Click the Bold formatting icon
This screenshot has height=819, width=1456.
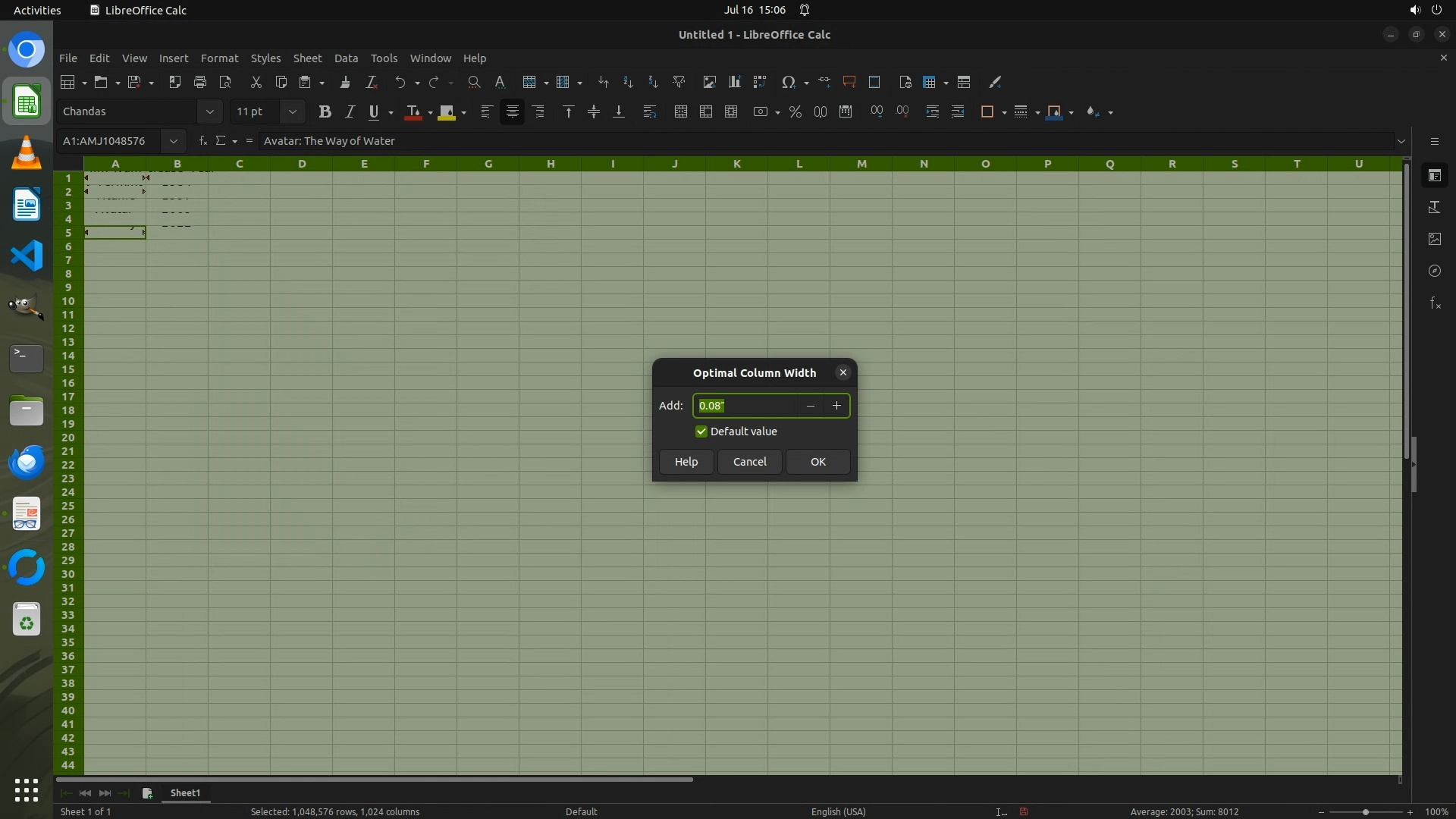(325, 112)
